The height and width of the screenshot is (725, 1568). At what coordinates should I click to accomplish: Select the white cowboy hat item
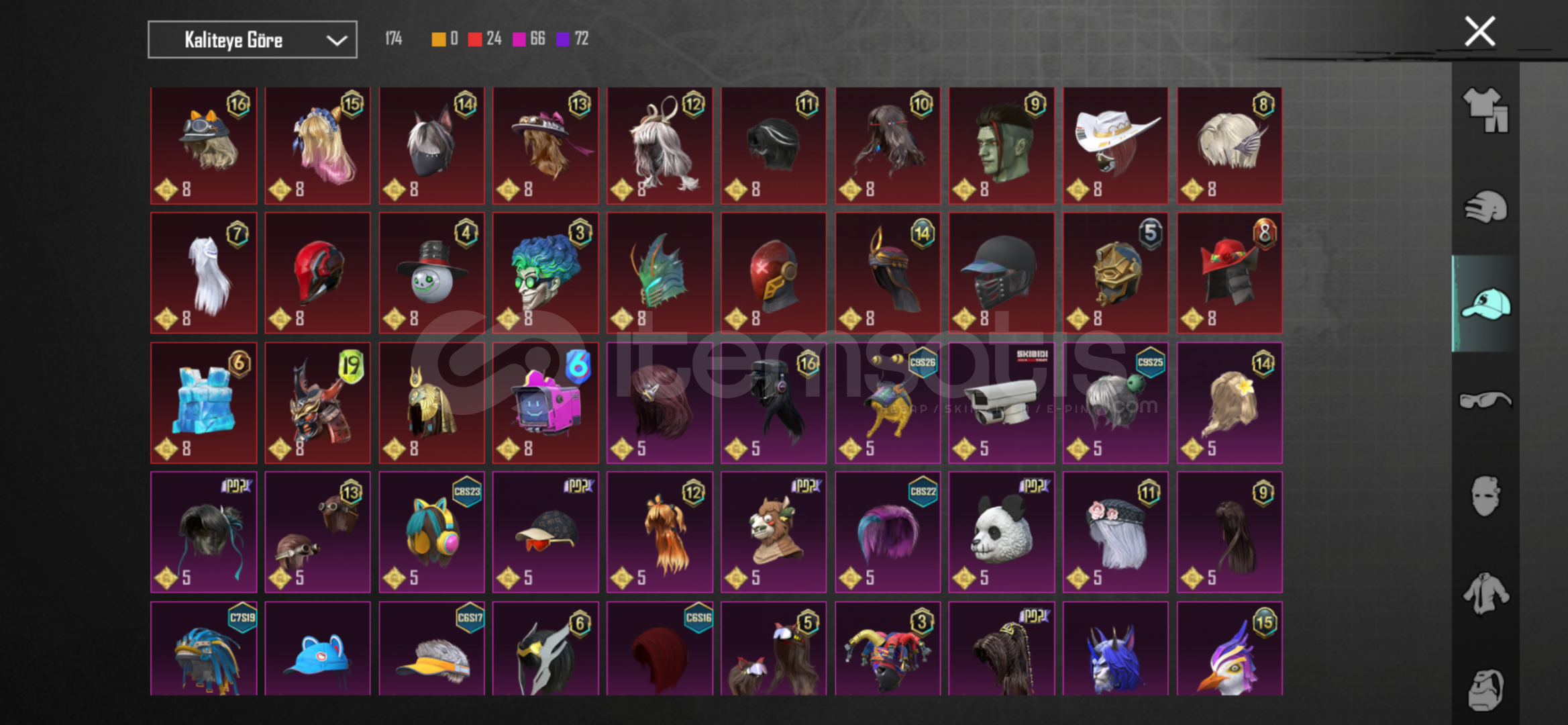click(1115, 146)
